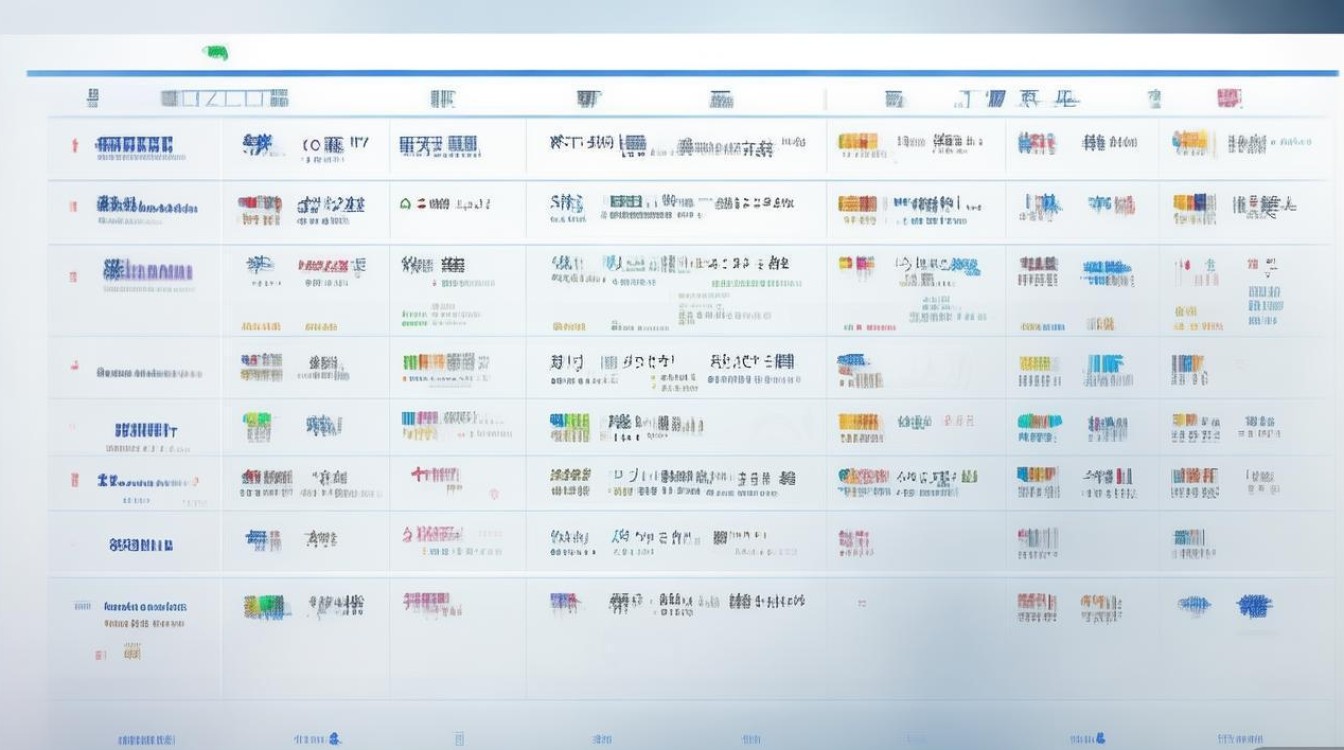
Task: Open the pink grid icon at the far right of the header row
Action: click(1227, 96)
